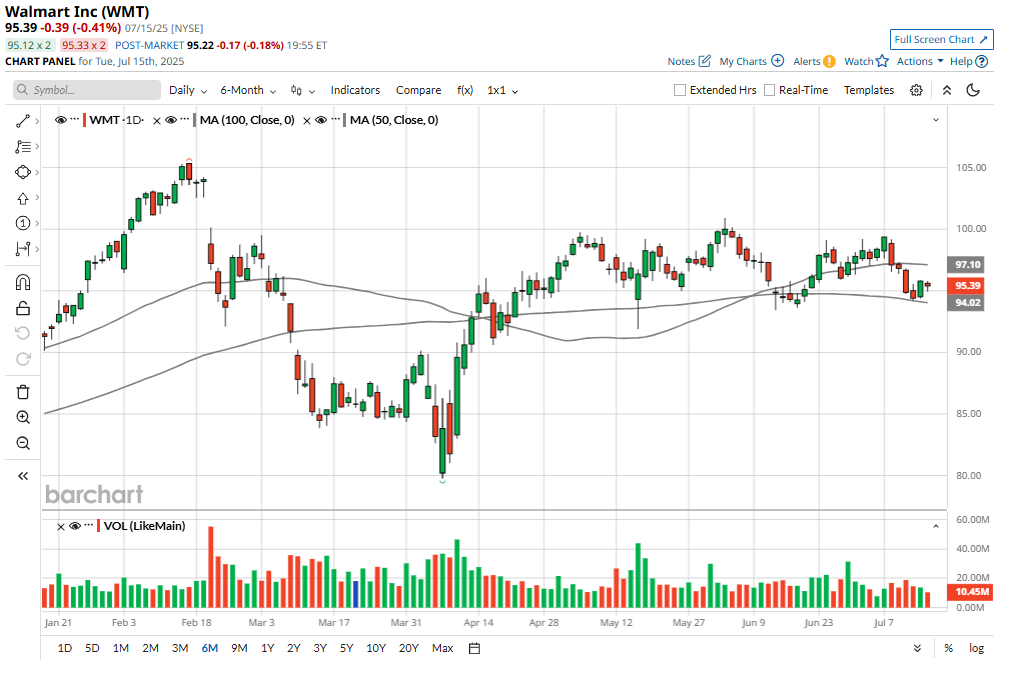Toggle percent scale mode
The height and width of the screenshot is (675, 1032).
click(x=948, y=648)
